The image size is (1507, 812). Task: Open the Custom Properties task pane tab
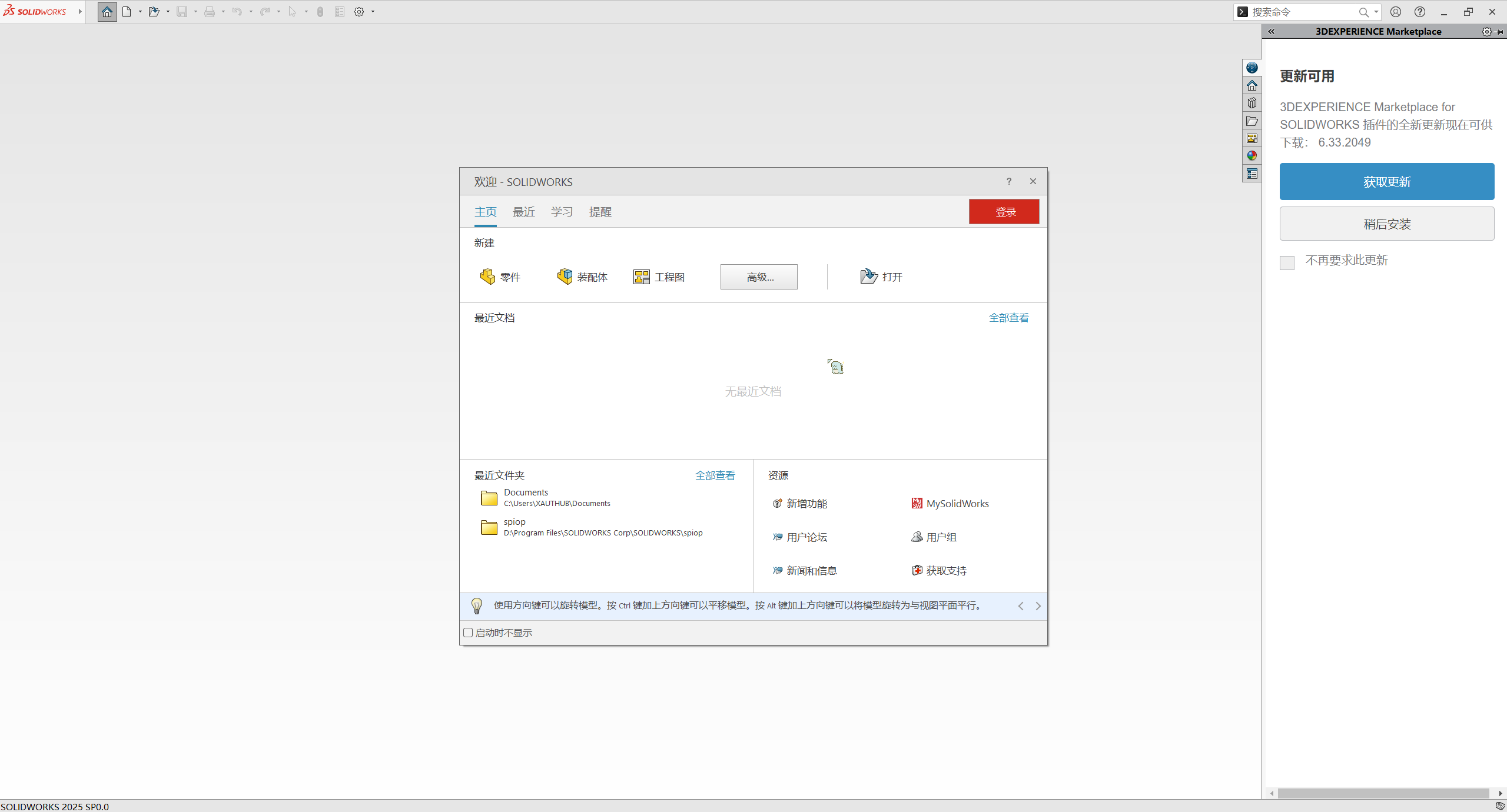tap(1252, 174)
